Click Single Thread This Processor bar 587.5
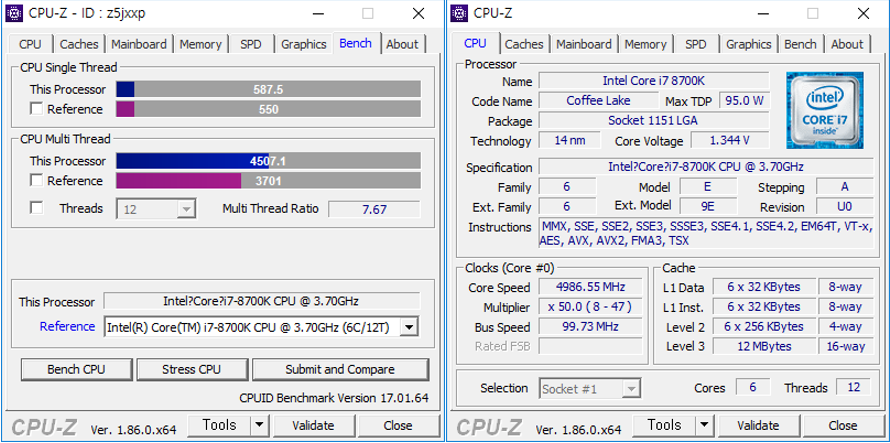The width and height of the screenshot is (890, 443). tap(268, 89)
